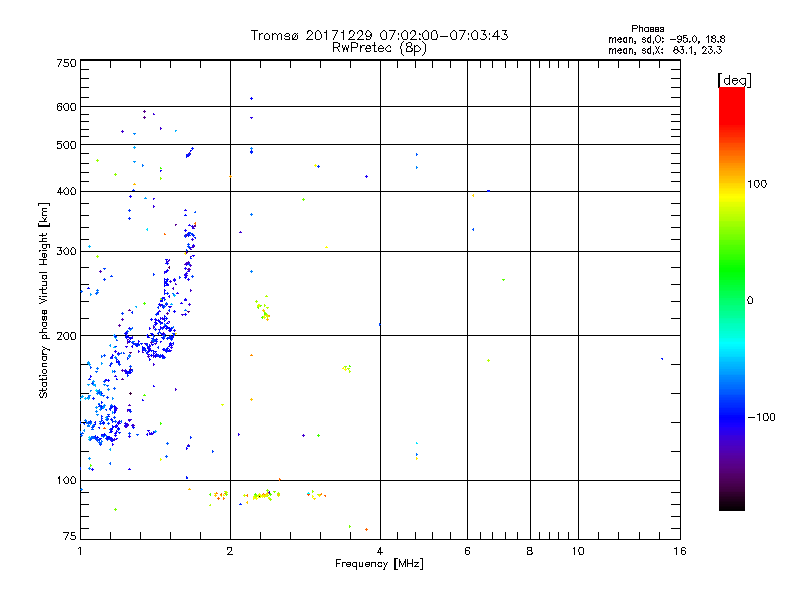800x600 pixels.
Task: Click the small yellow cluster near 3.4 MHz, 170 km
Action: pyautogui.click(x=347, y=368)
